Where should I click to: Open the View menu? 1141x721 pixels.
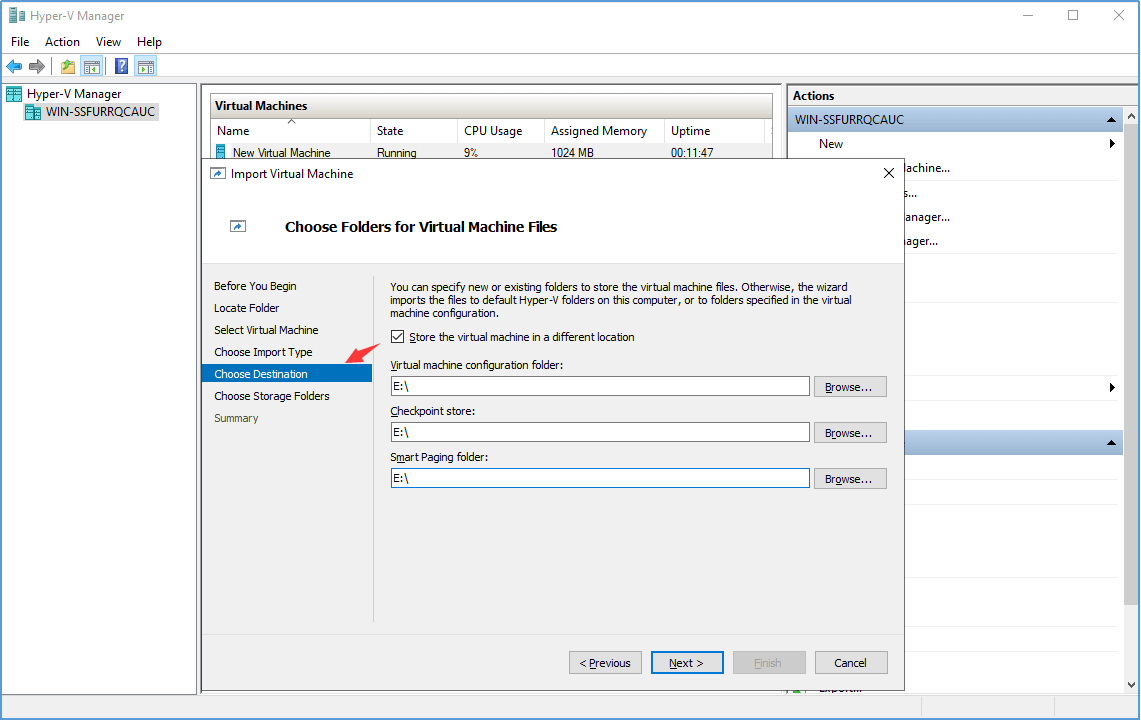[108, 41]
